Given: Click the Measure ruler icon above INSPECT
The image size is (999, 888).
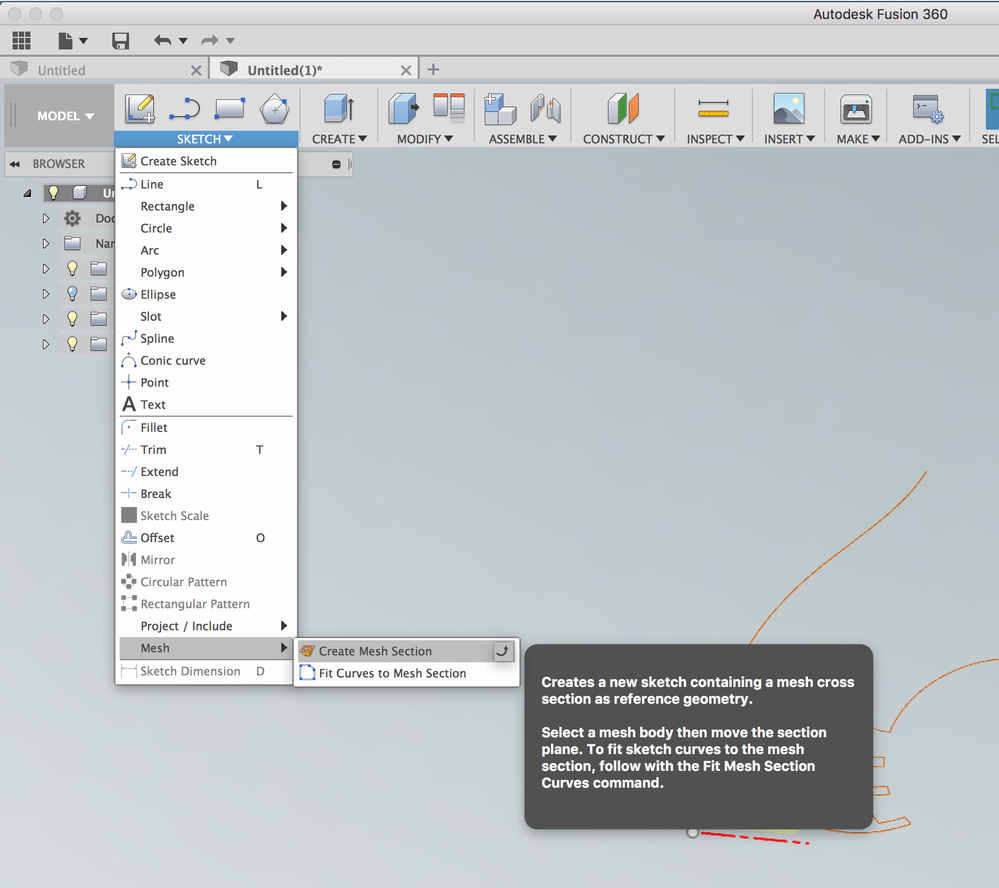Looking at the screenshot, I should click(x=713, y=108).
